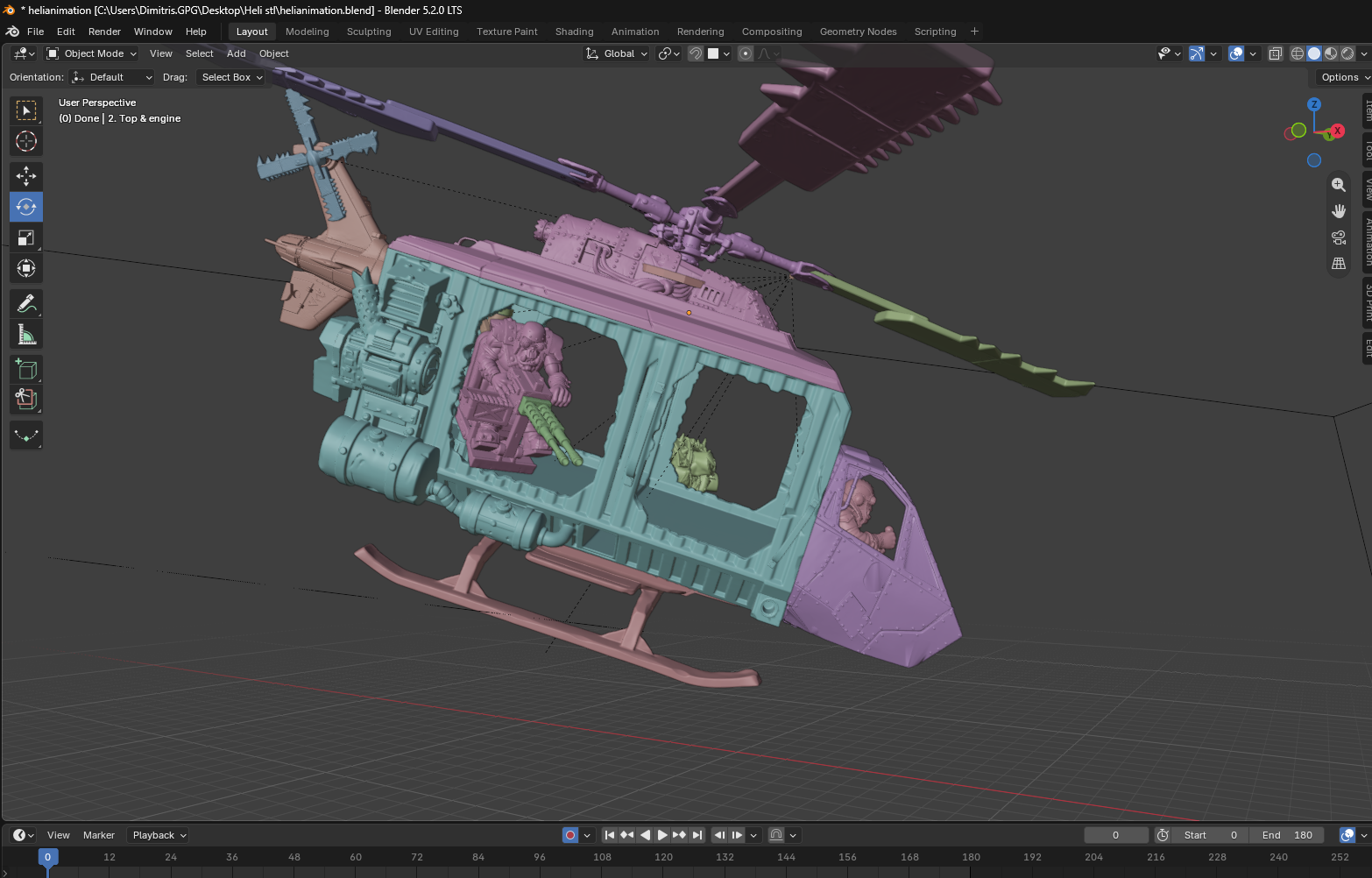Switch to material preview shading
The height and width of the screenshot is (878, 1372).
coord(1331,53)
